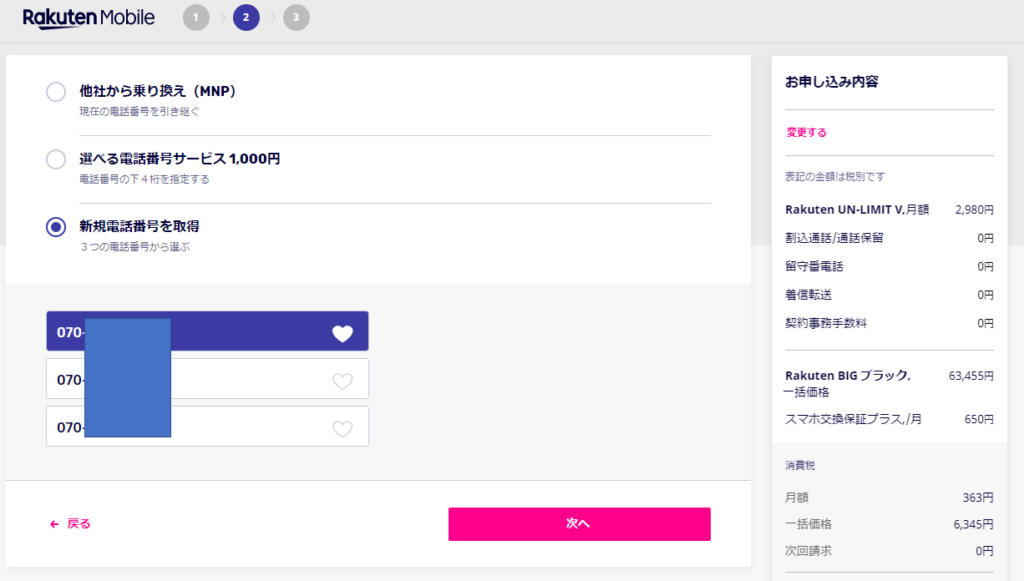The image size is (1024, 581).
Task: Click the filled heart on selected number
Action: tap(342, 334)
